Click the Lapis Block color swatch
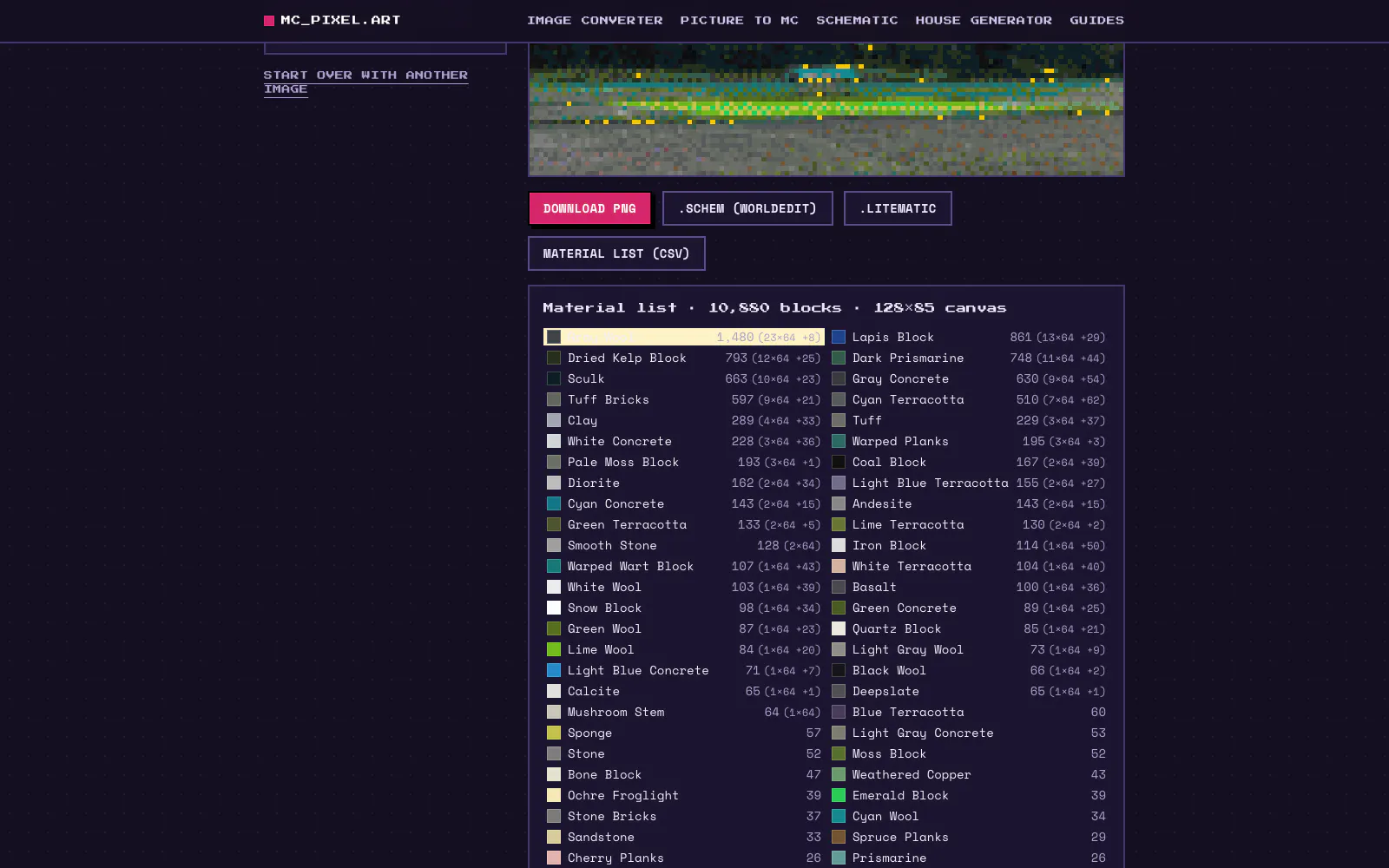1389x868 pixels. [x=839, y=337]
